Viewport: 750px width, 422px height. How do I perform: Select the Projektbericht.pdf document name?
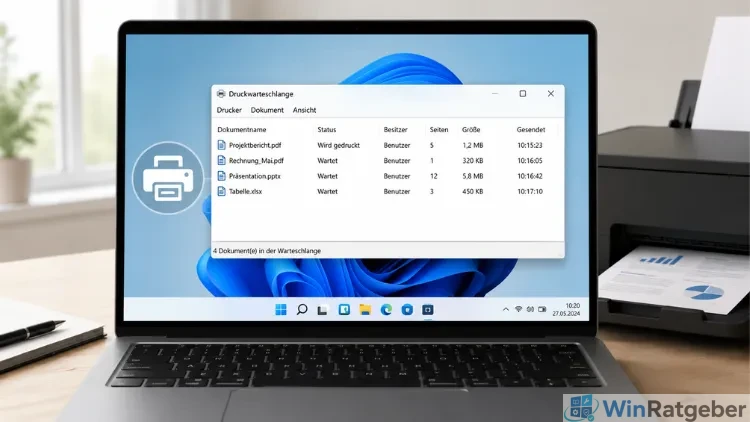255,145
